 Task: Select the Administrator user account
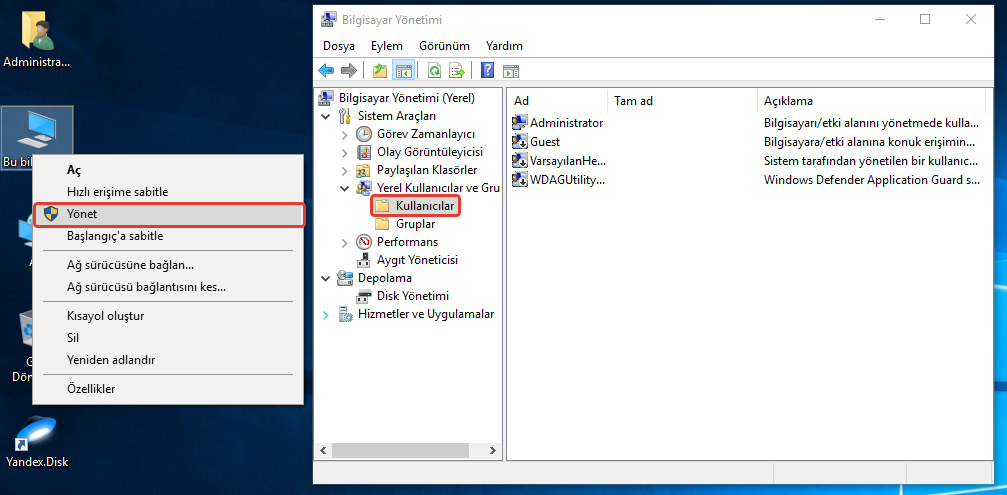pyautogui.click(x=565, y=123)
